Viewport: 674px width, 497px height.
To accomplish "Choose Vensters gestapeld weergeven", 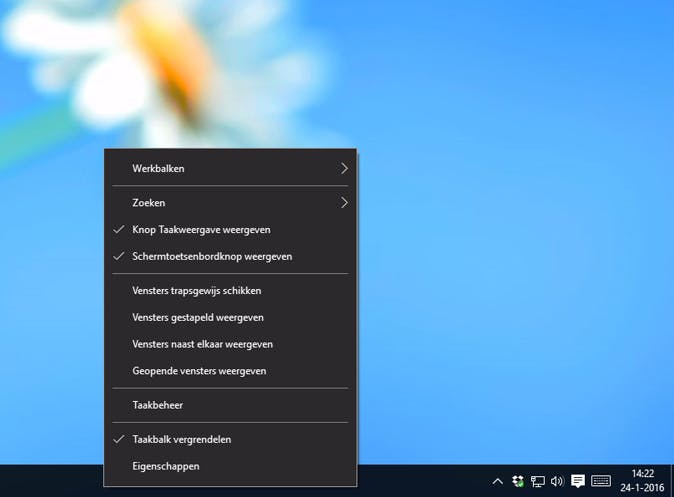I will pyautogui.click(x=230, y=317).
